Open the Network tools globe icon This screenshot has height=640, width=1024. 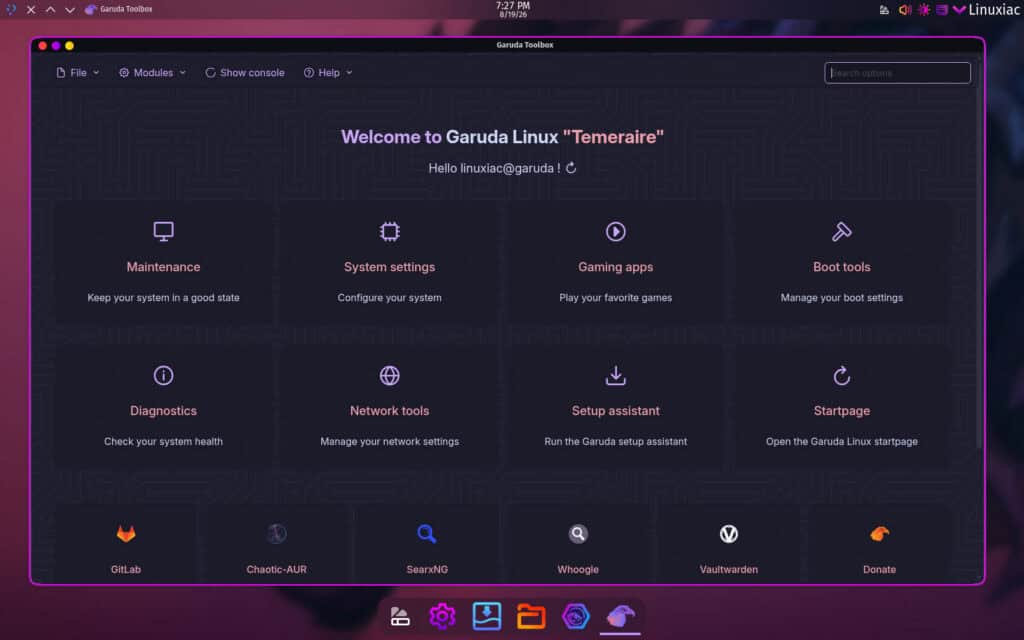tap(389, 376)
